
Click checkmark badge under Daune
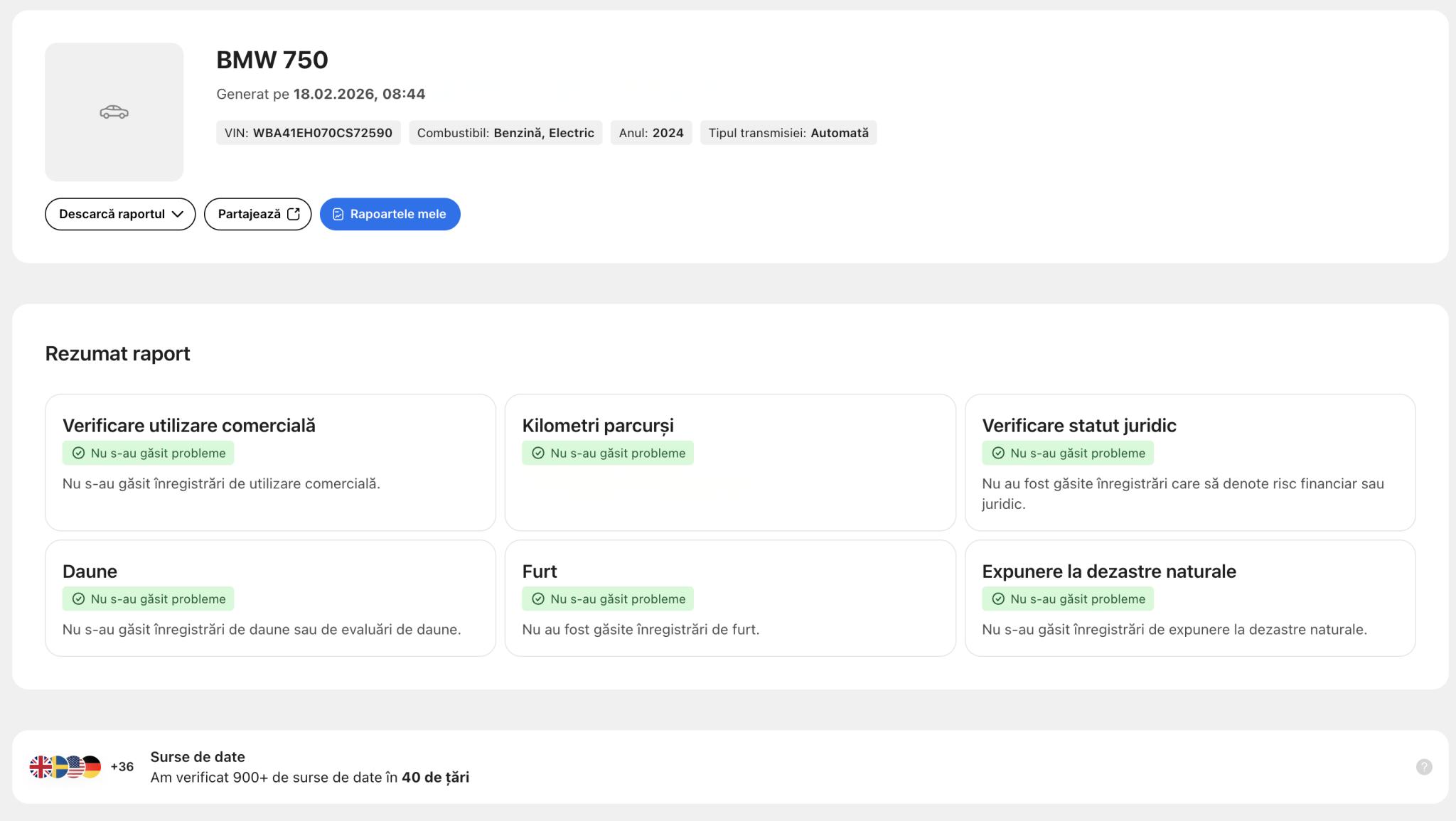[x=148, y=599]
